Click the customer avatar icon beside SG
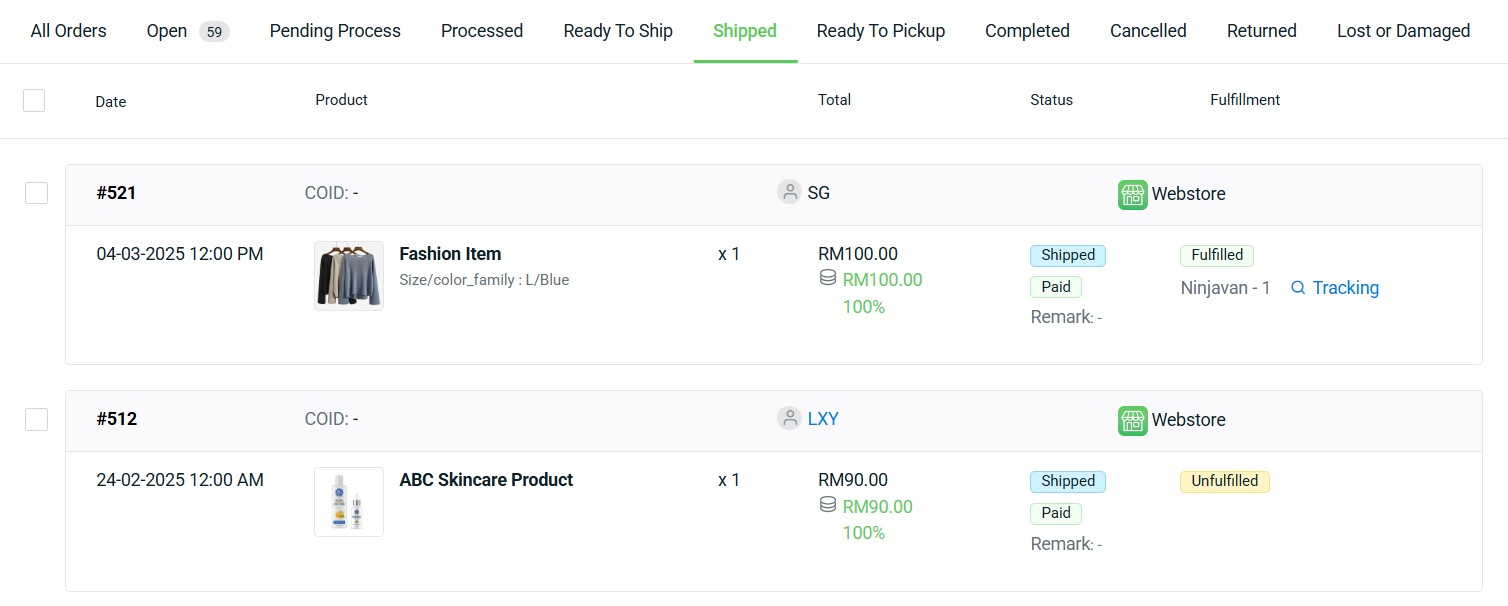 click(789, 192)
